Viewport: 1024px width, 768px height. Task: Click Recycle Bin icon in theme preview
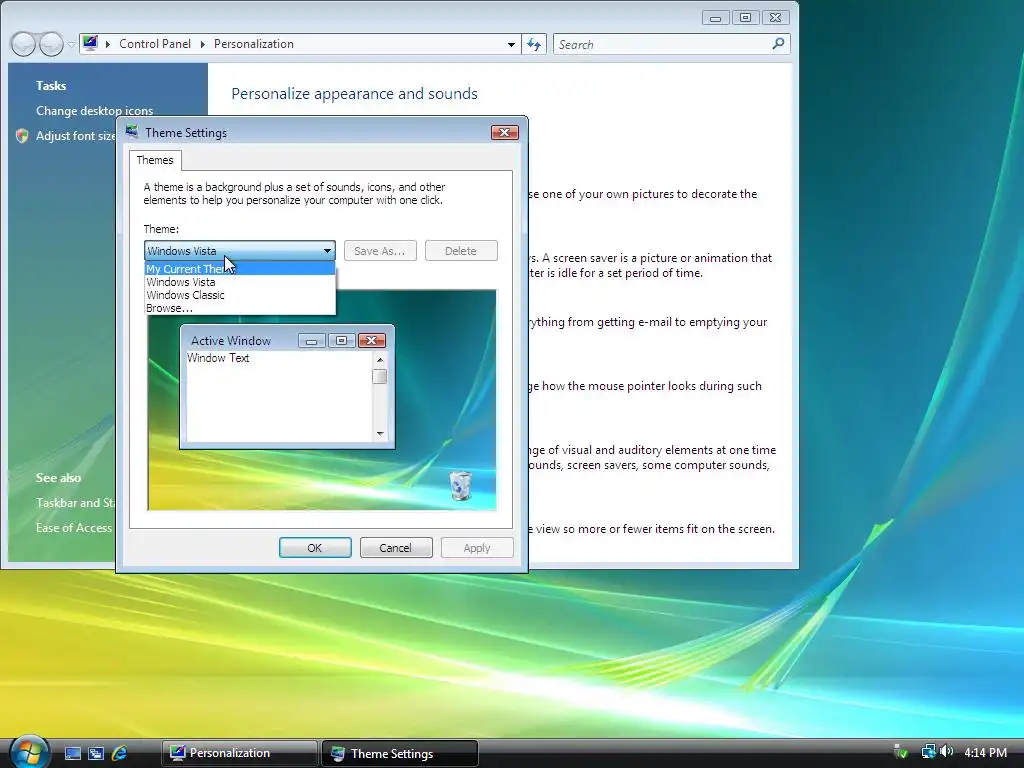pyautogui.click(x=460, y=485)
